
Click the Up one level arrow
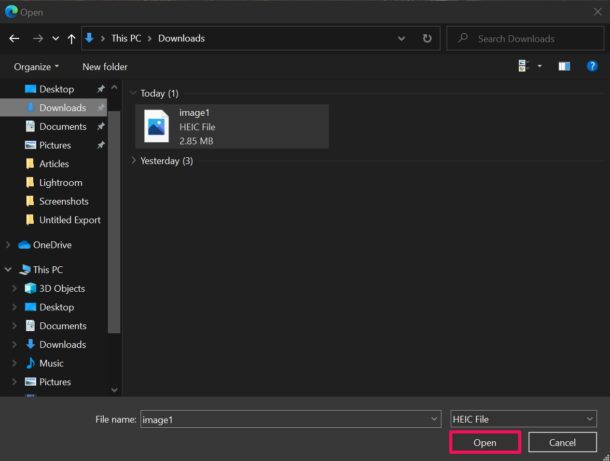(71, 39)
